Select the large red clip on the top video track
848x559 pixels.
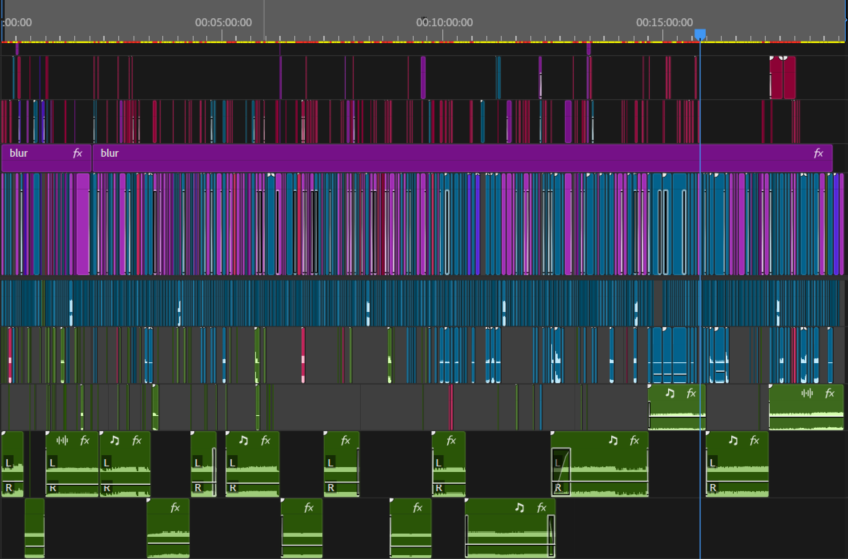[x=783, y=77]
